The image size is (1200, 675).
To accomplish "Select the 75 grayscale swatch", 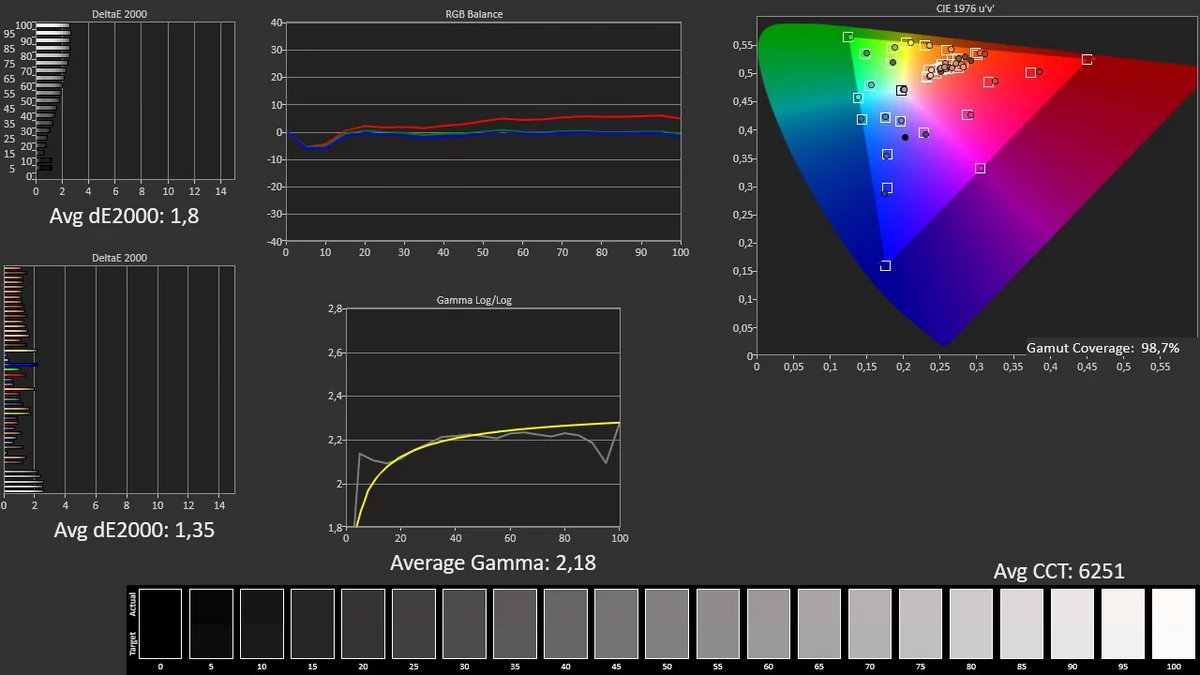I will coord(920,623).
